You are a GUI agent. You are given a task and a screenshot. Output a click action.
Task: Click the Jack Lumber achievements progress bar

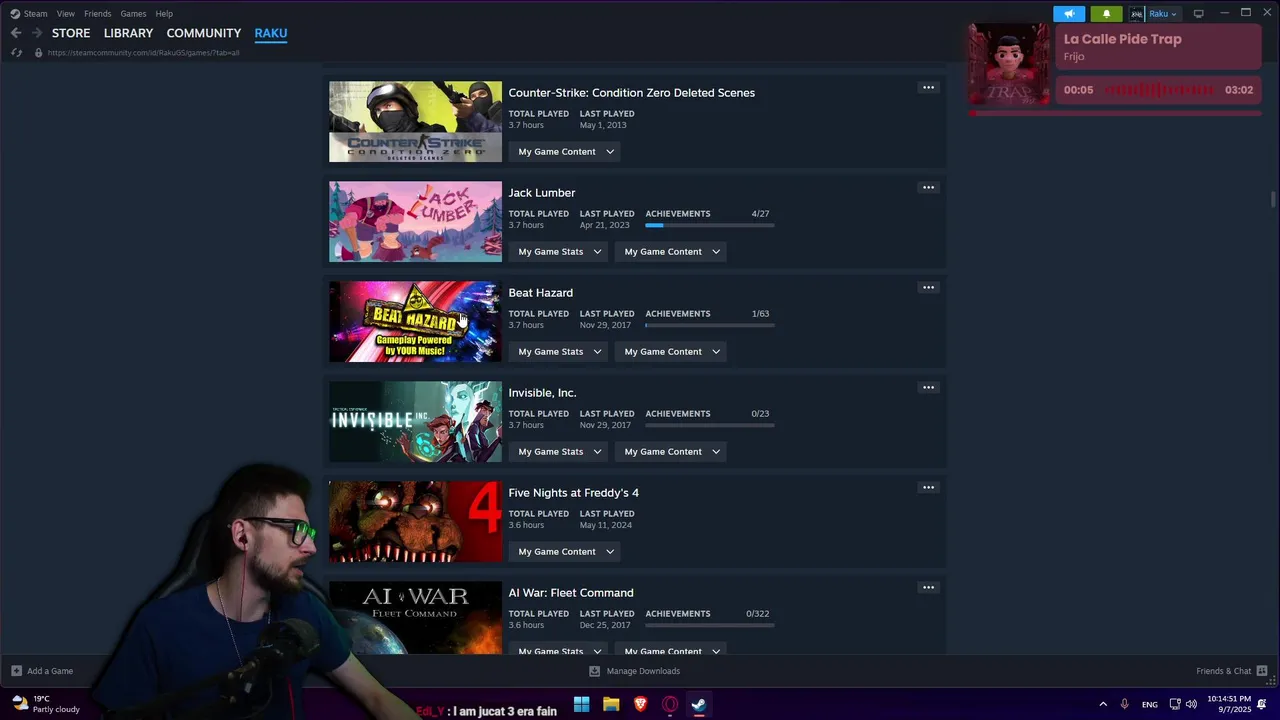point(710,226)
